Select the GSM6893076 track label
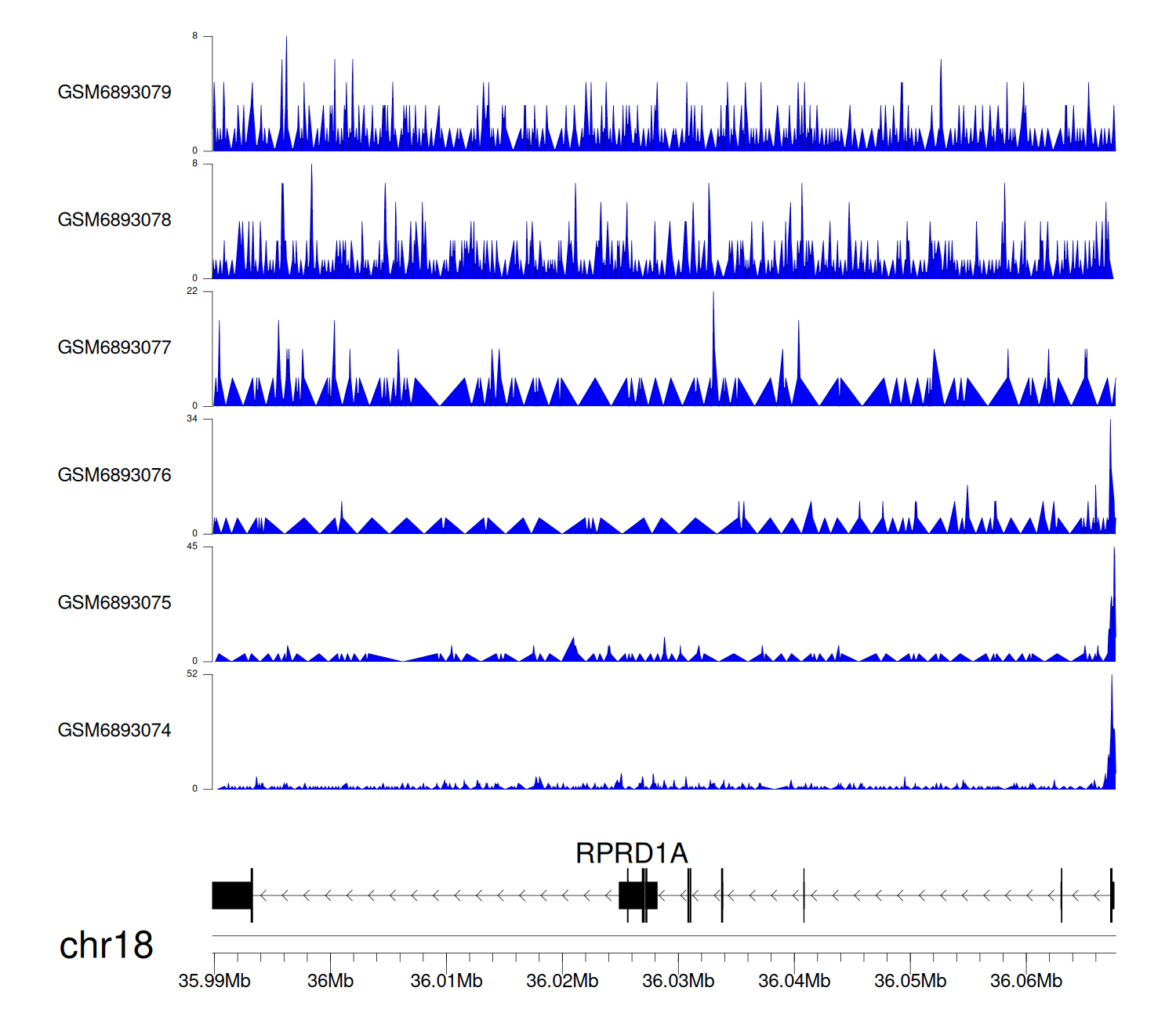This screenshot has height=1035, width=1176. (x=114, y=475)
